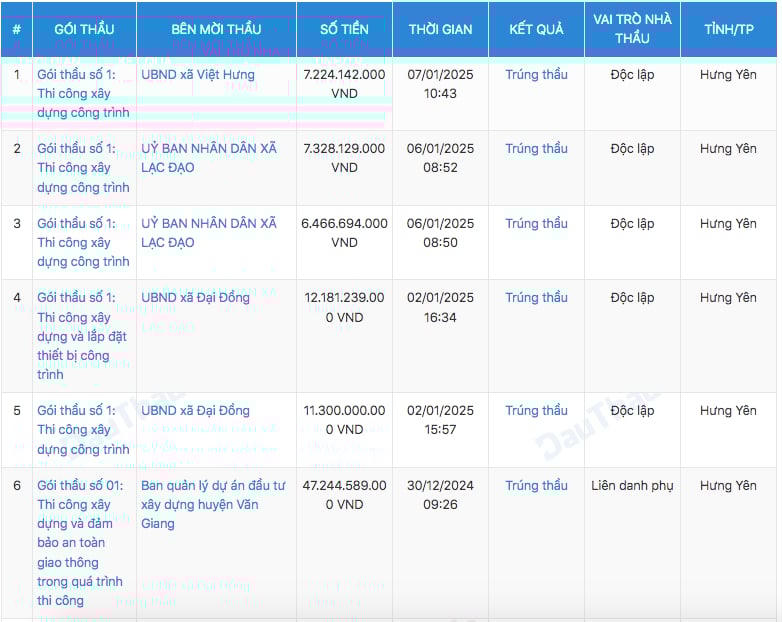Viewport: 782px width, 622px height.
Task: Click the VAI TRÒ NHÀ THẦU column header
Action: [x=632, y=29]
